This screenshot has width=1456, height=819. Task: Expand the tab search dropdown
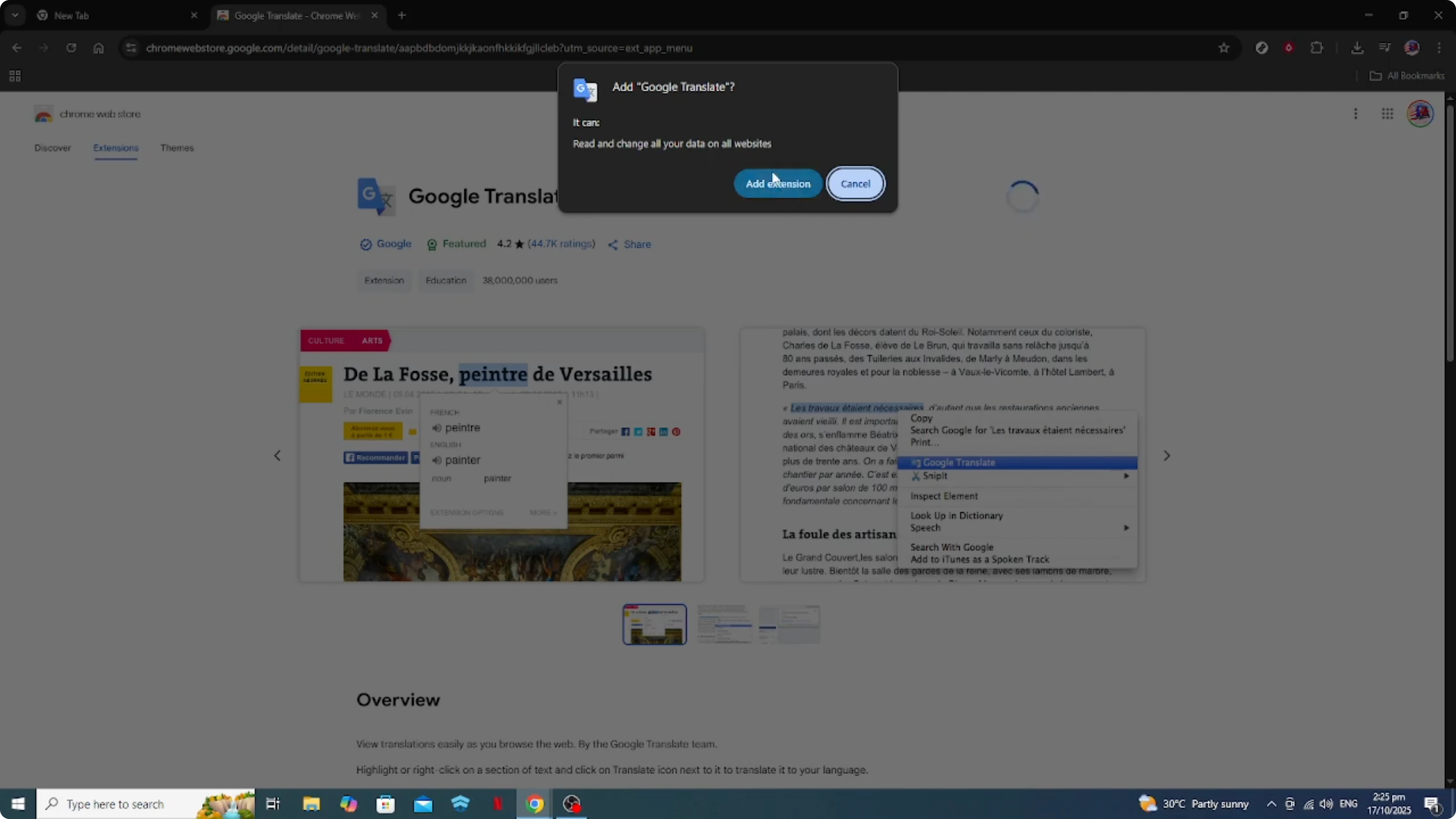(15, 15)
